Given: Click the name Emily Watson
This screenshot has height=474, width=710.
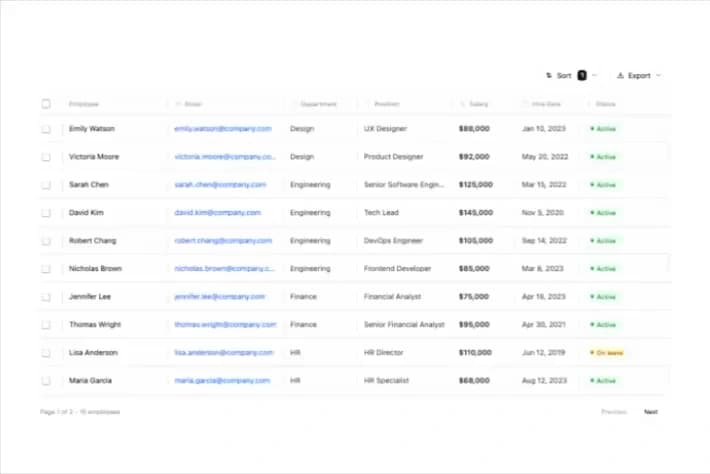Looking at the screenshot, I should pyautogui.click(x=91, y=129).
